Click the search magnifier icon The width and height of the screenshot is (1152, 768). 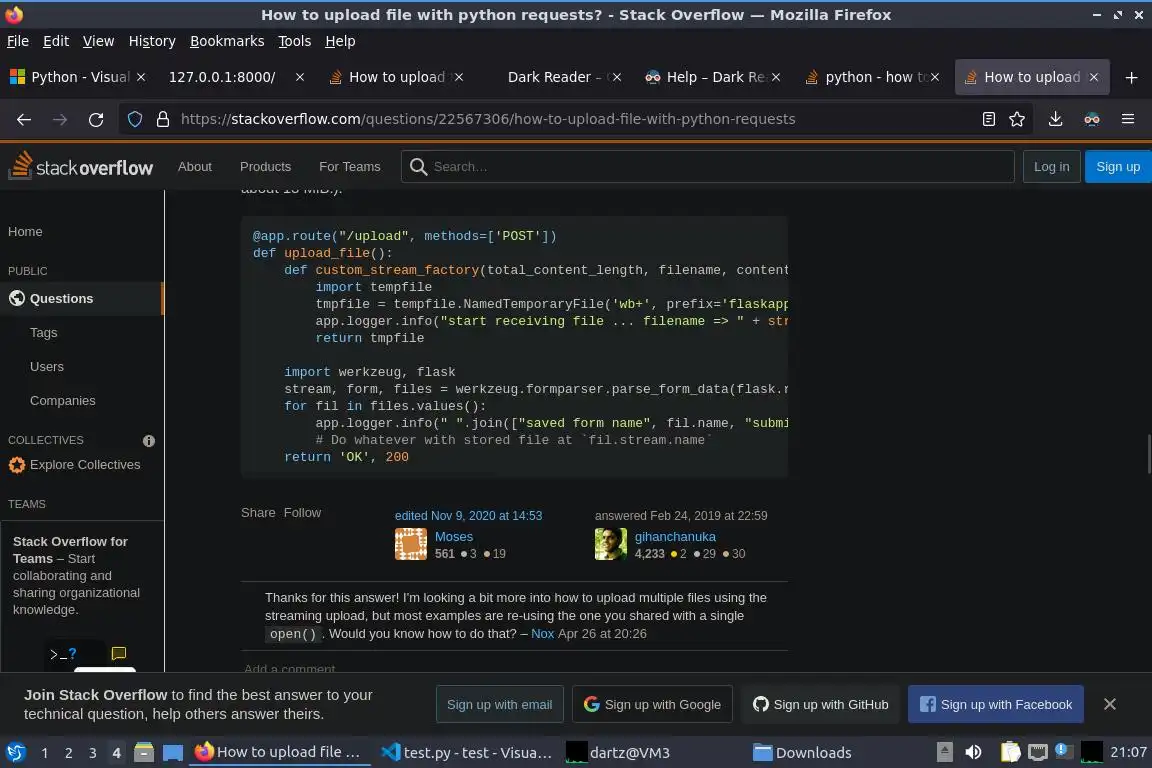pos(418,167)
